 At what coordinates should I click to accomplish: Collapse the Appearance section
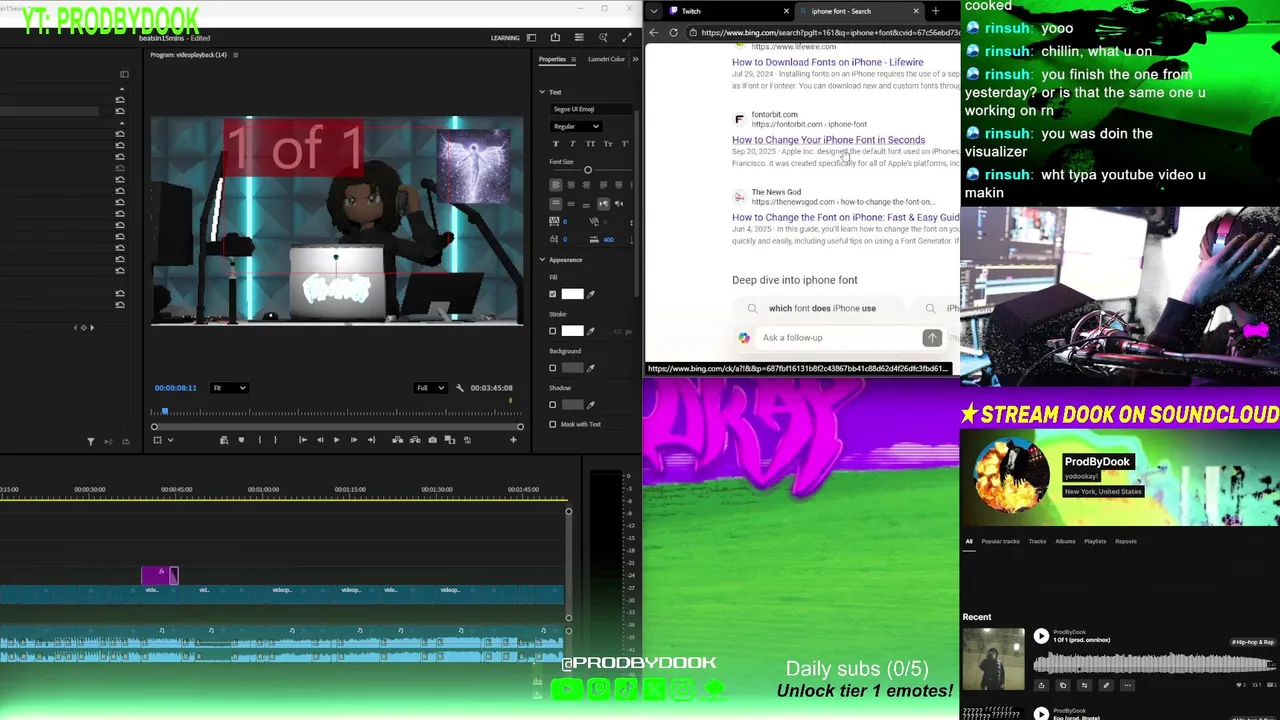[542, 260]
